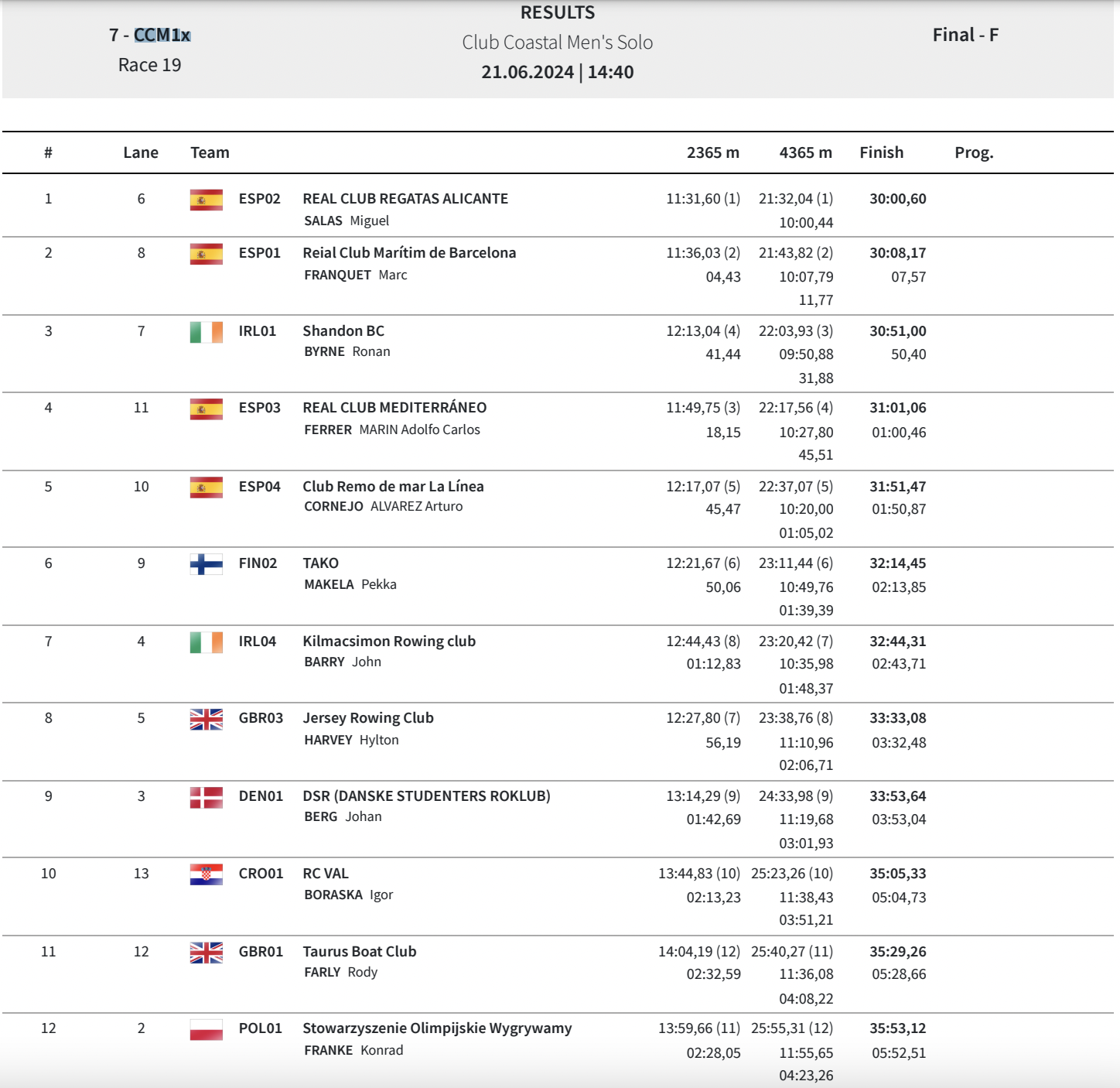Select Jersey Rowing Club row name

368,718
